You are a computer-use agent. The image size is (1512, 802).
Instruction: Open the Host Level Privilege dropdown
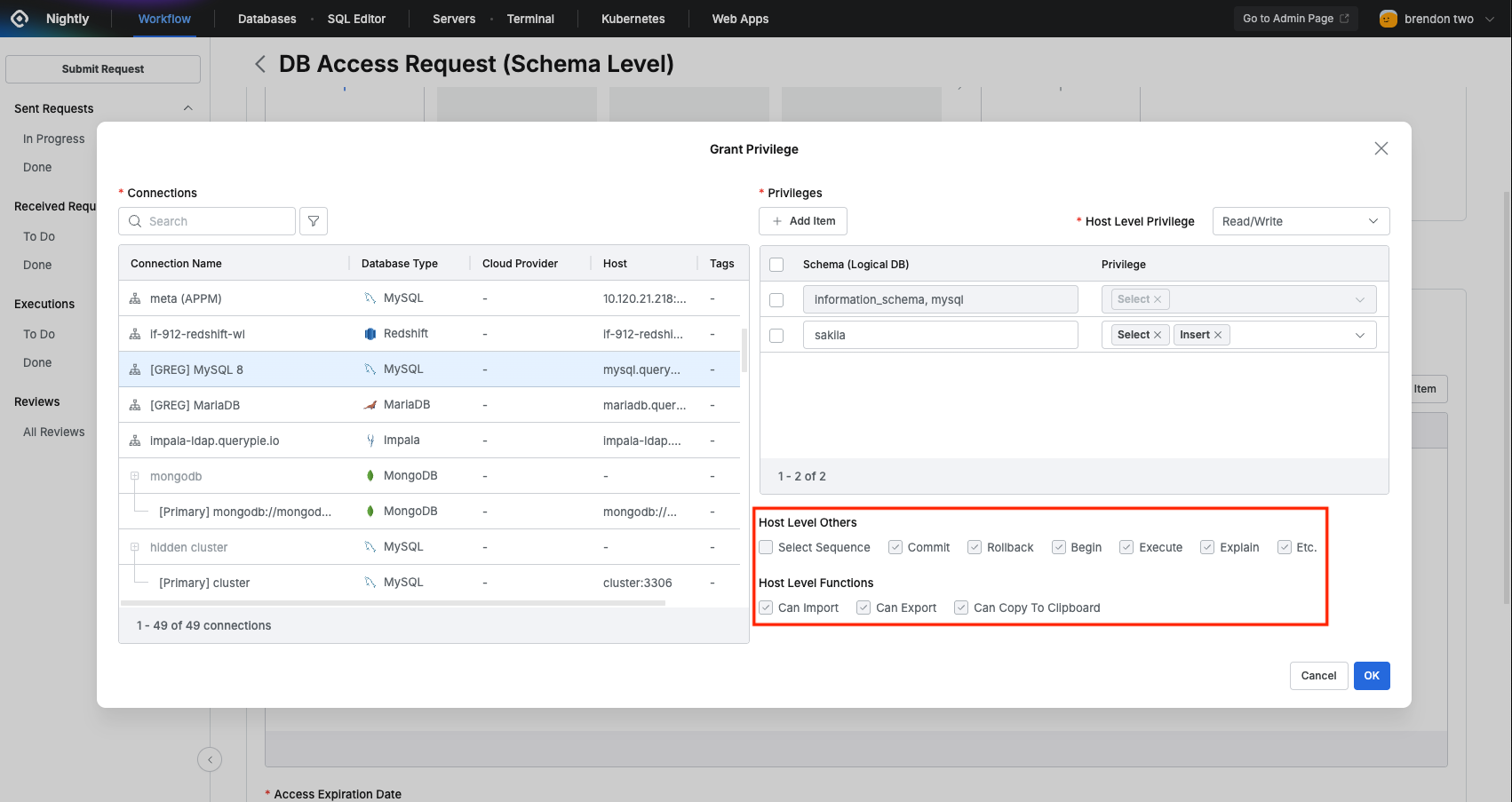(1300, 221)
